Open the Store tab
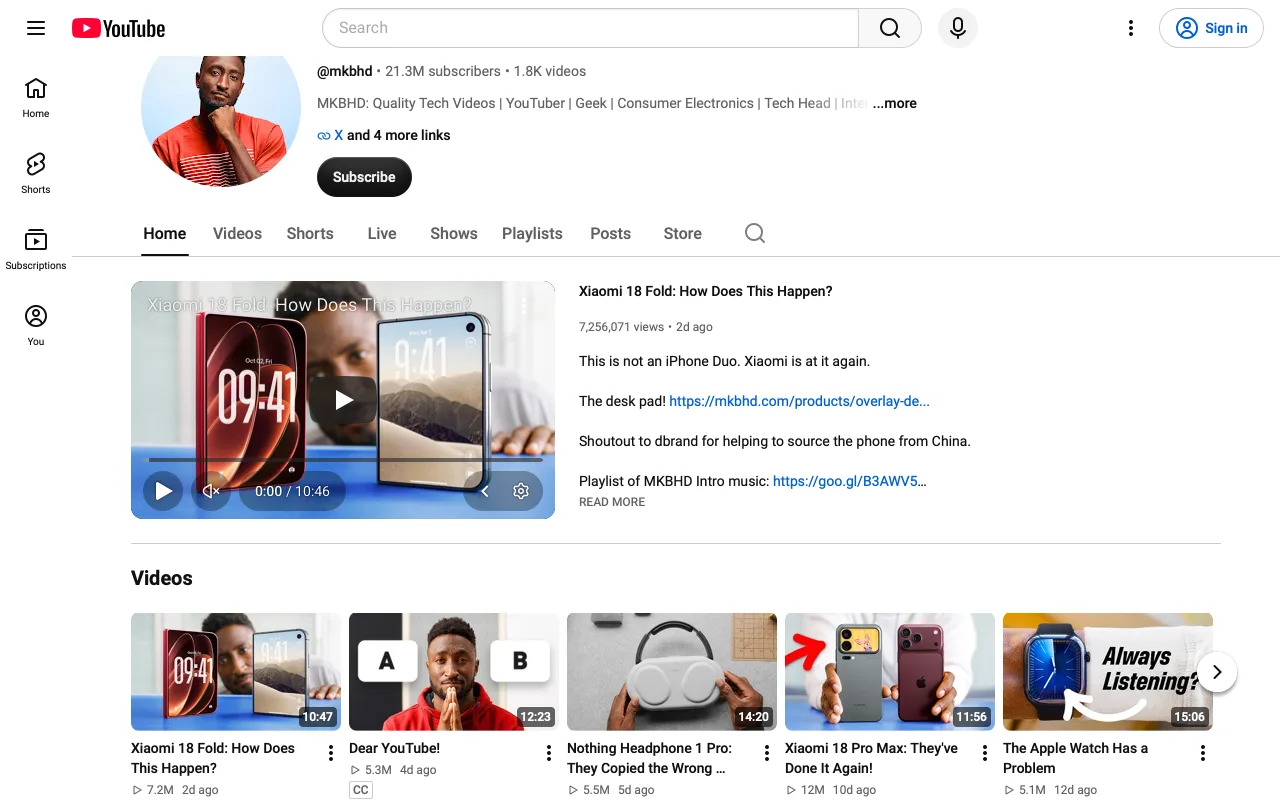 coord(682,233)
